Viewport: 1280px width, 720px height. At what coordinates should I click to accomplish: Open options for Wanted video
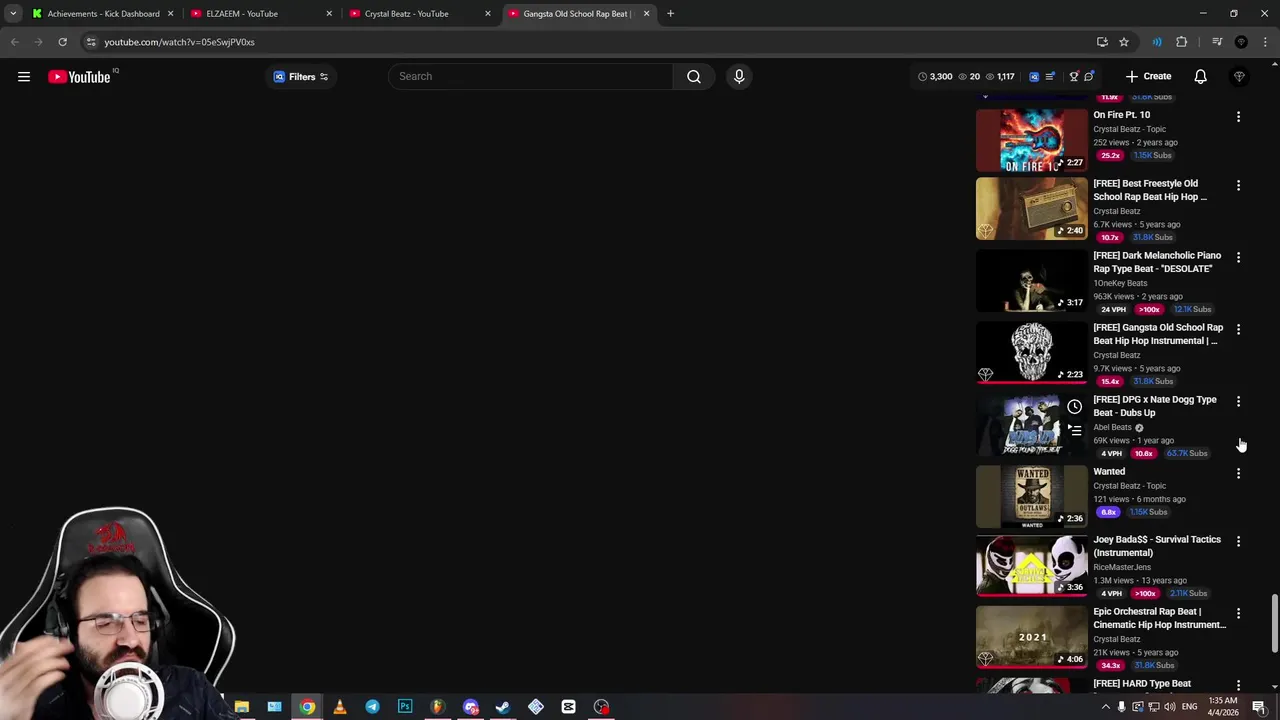[1238, 474]
